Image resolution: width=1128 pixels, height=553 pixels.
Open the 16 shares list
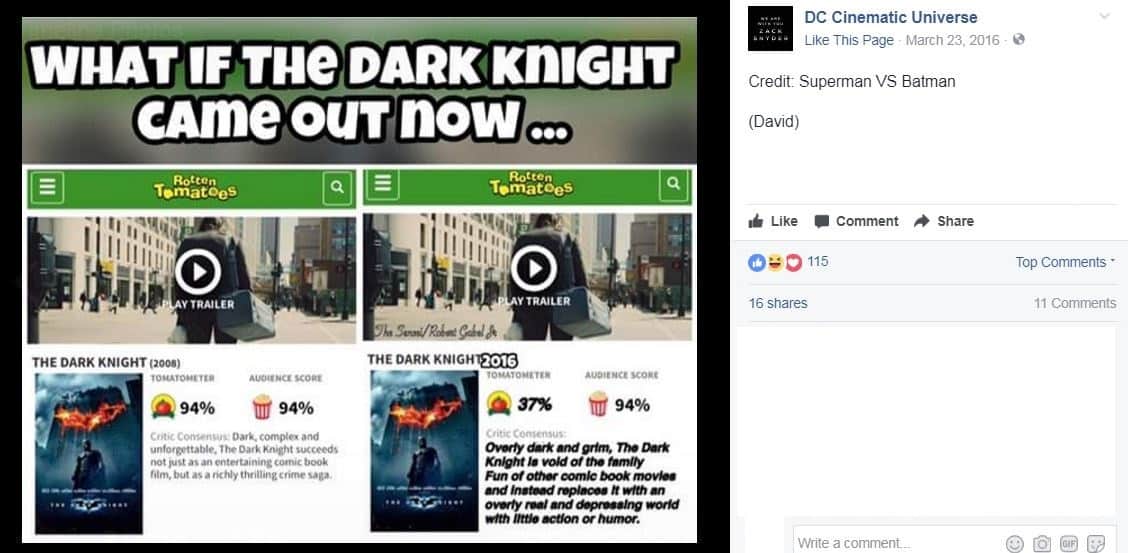point(778,303)
